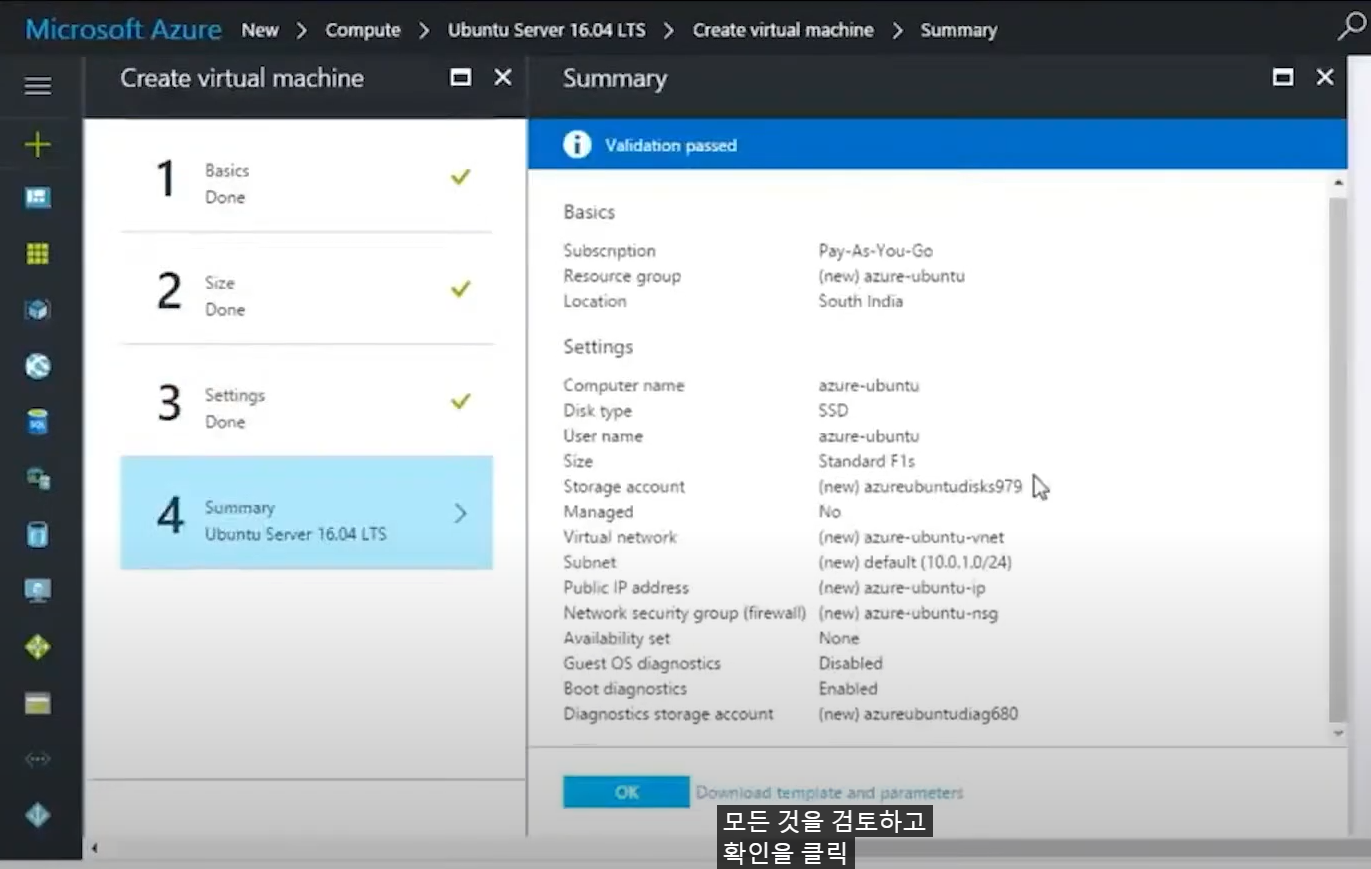Click the Resource group label
Screen dimensions: 1371x869
coord(622,276)
